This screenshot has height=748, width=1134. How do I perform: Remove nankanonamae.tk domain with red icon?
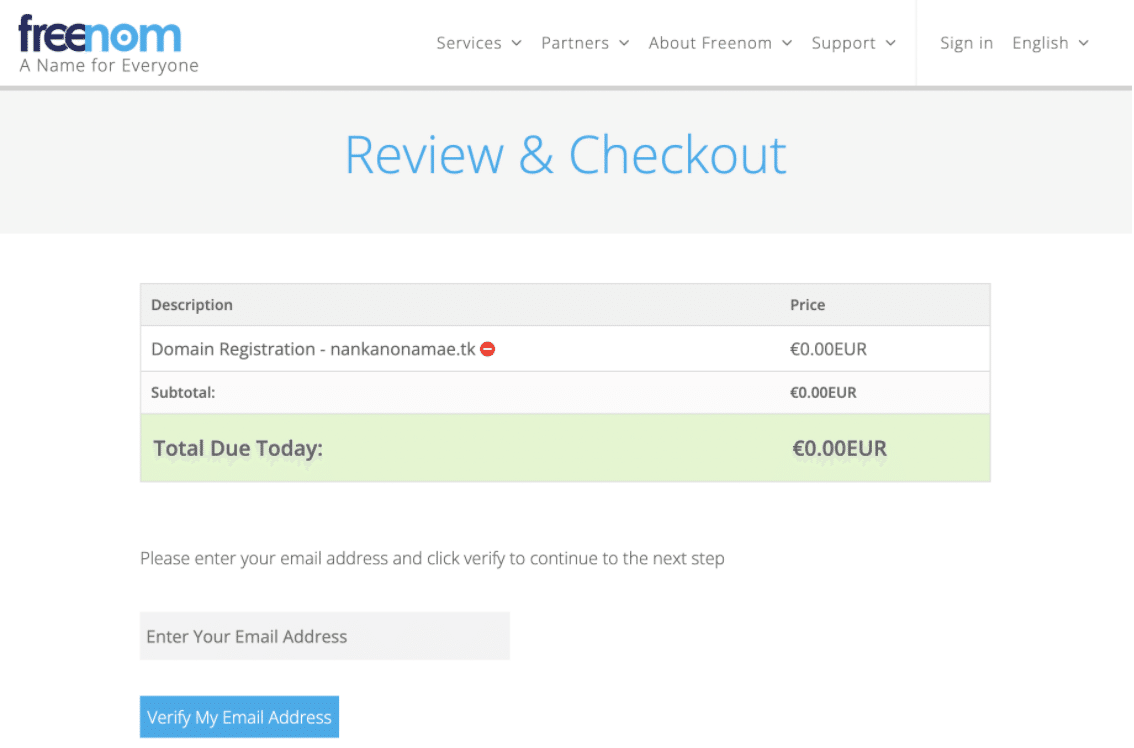coord(488,349)
